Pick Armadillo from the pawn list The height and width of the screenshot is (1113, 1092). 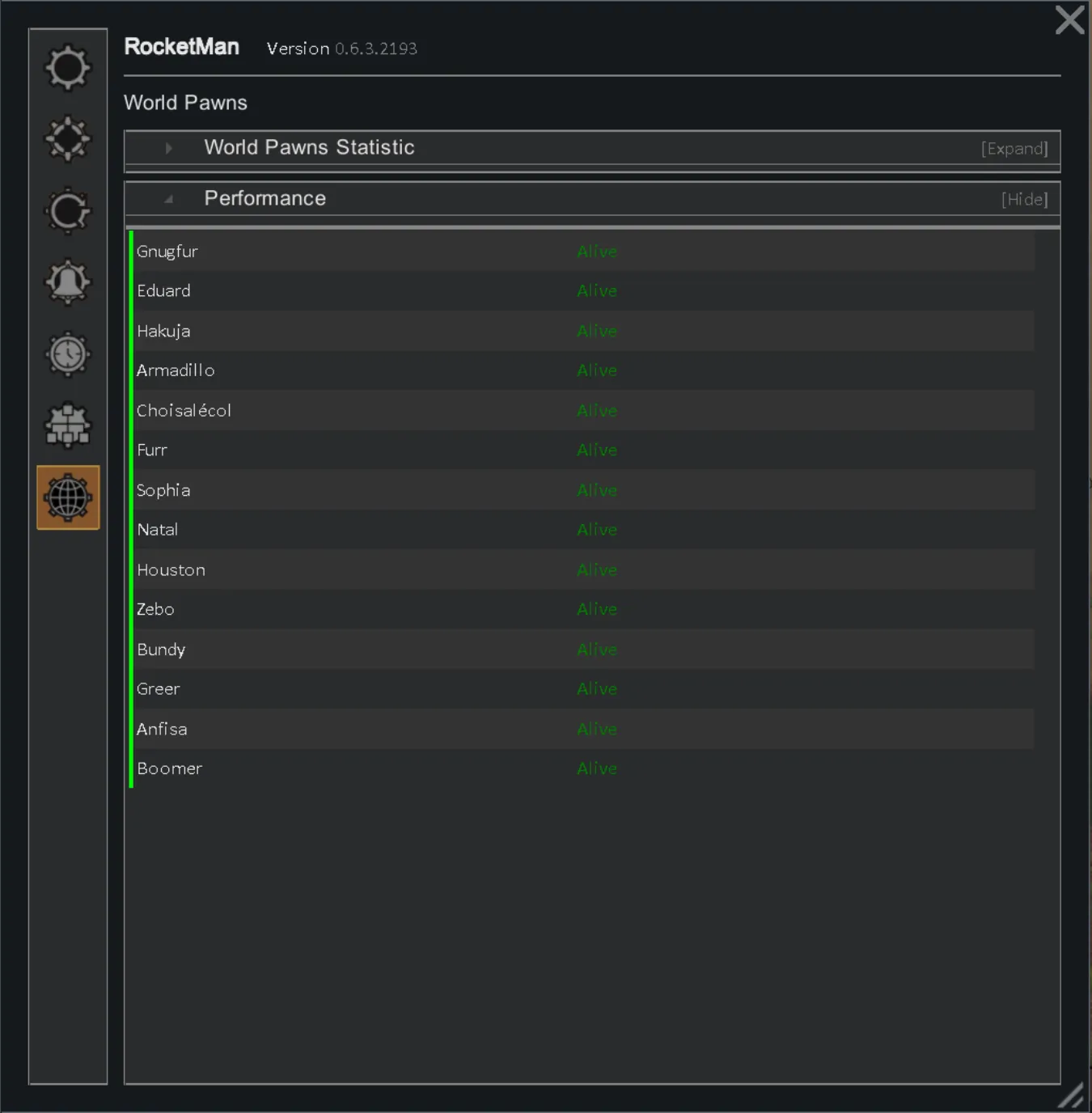tap(176, 370)
